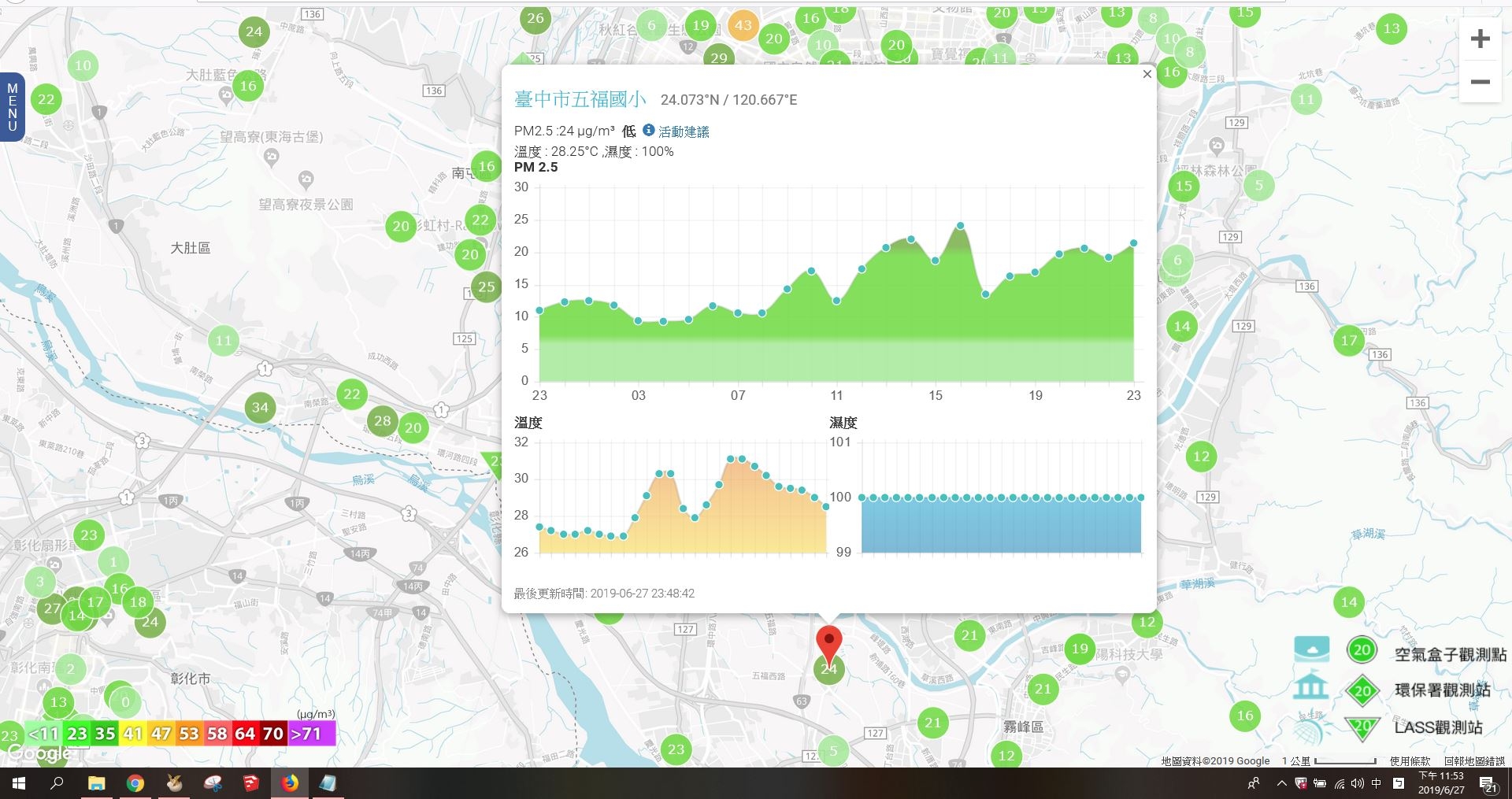
Task: Zoom in the map with plus button
Action: pos(1480,39)
